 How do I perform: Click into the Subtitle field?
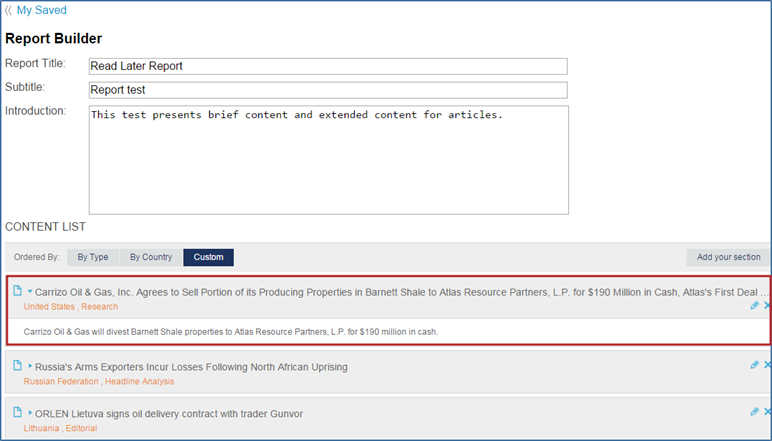tap(328, 90)
